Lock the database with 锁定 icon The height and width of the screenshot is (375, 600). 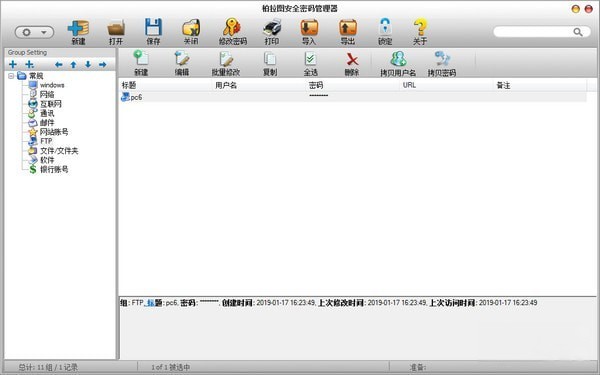[385, 27]
